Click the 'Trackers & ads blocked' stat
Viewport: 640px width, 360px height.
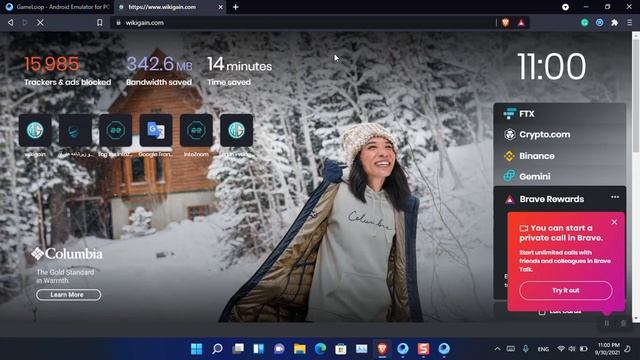[x=67, y=71]
